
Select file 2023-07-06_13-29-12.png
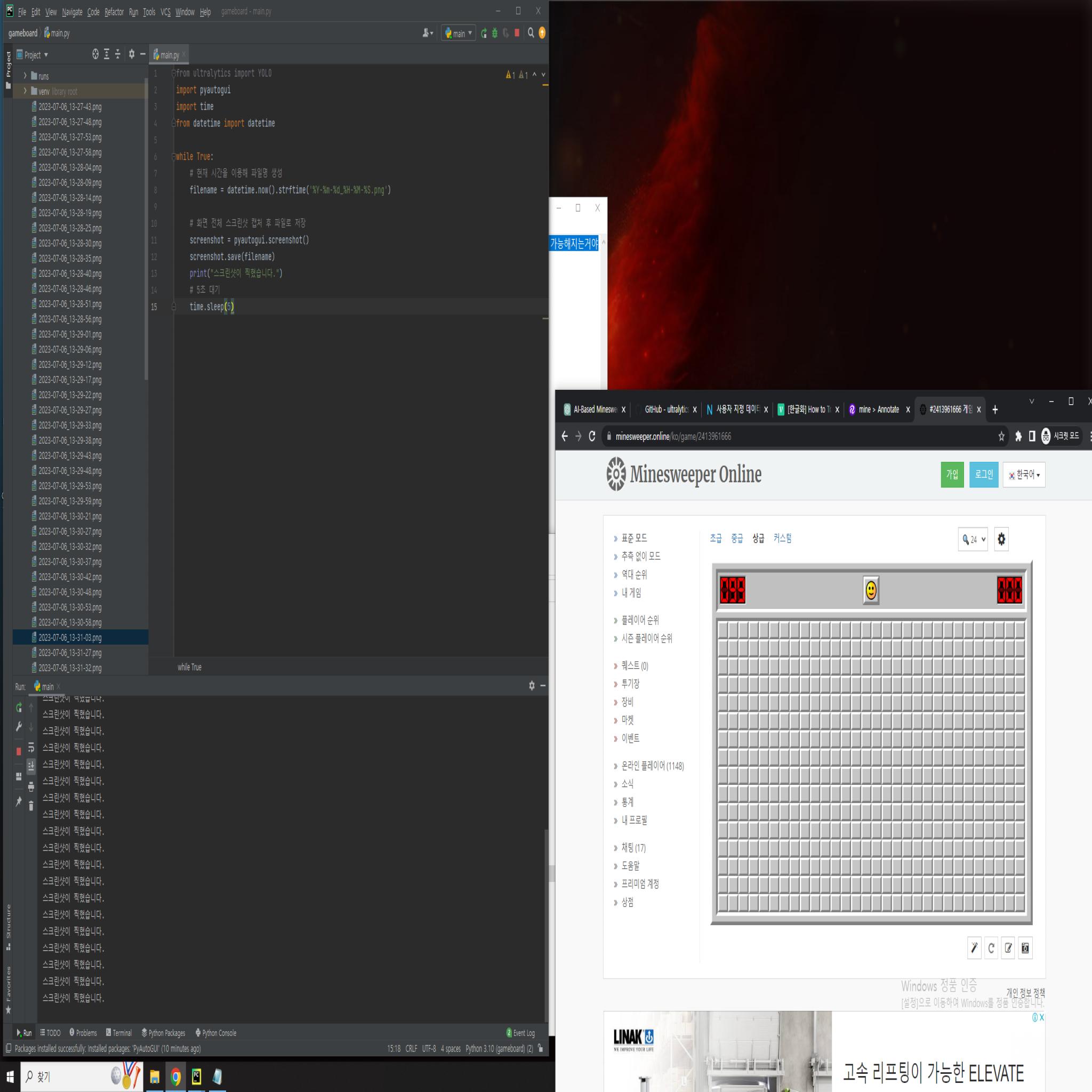point(69,365)
